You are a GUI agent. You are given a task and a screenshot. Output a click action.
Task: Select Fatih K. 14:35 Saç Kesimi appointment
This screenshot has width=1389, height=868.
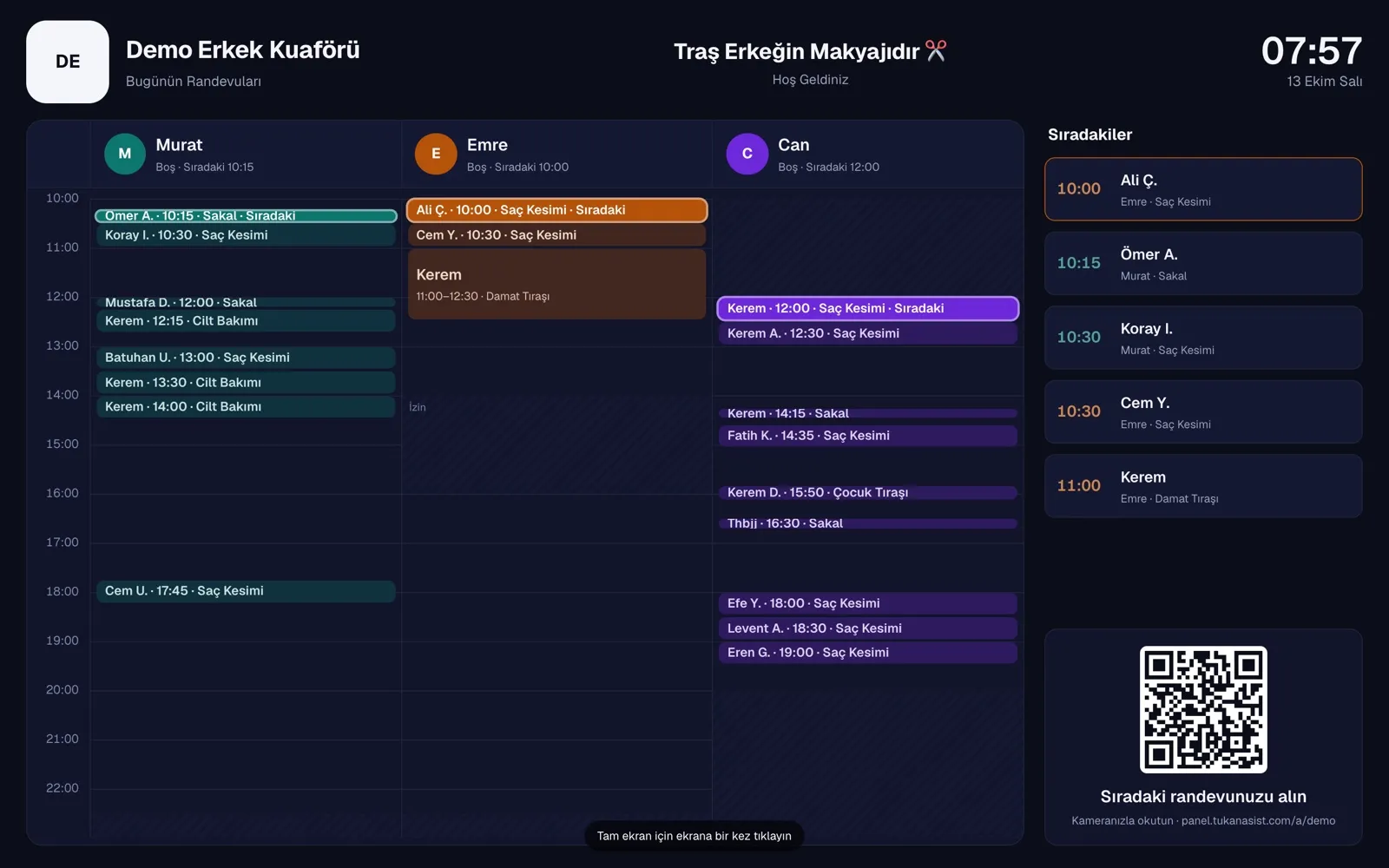(x=867, y=436)
